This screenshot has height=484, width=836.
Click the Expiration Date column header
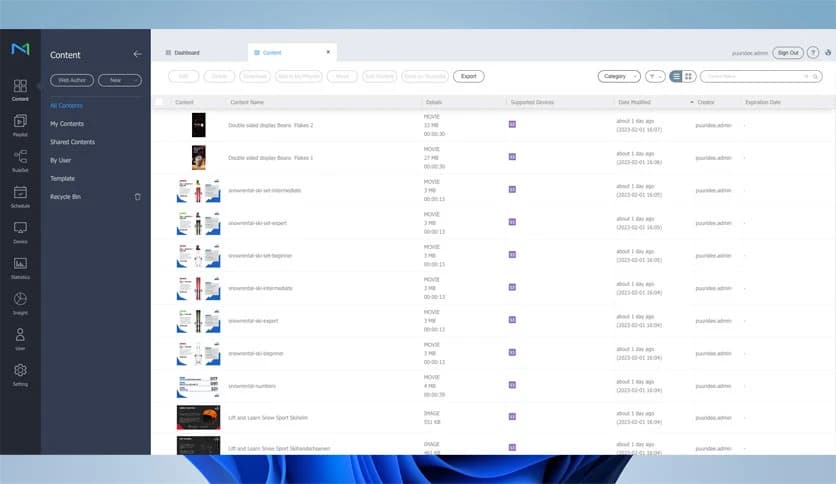coord(763,102)
